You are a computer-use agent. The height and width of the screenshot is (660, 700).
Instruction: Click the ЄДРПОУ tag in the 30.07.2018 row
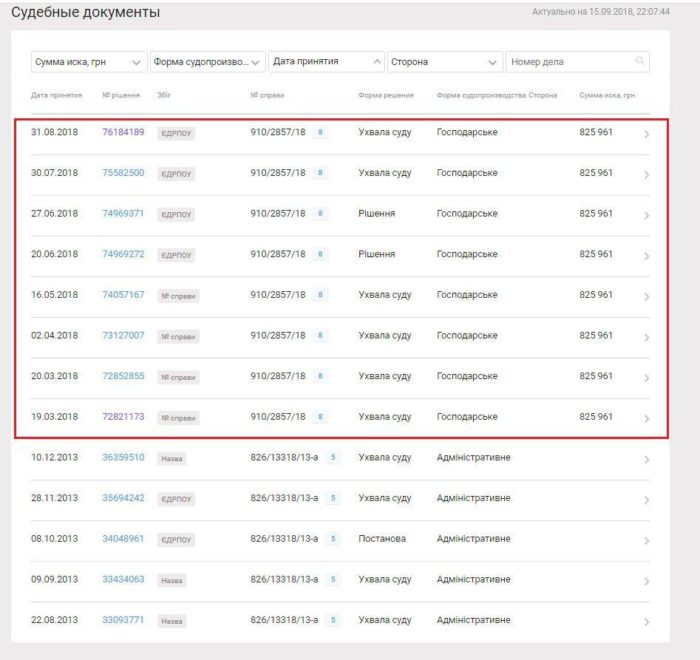pyautogui.click(x=176, y=174)
